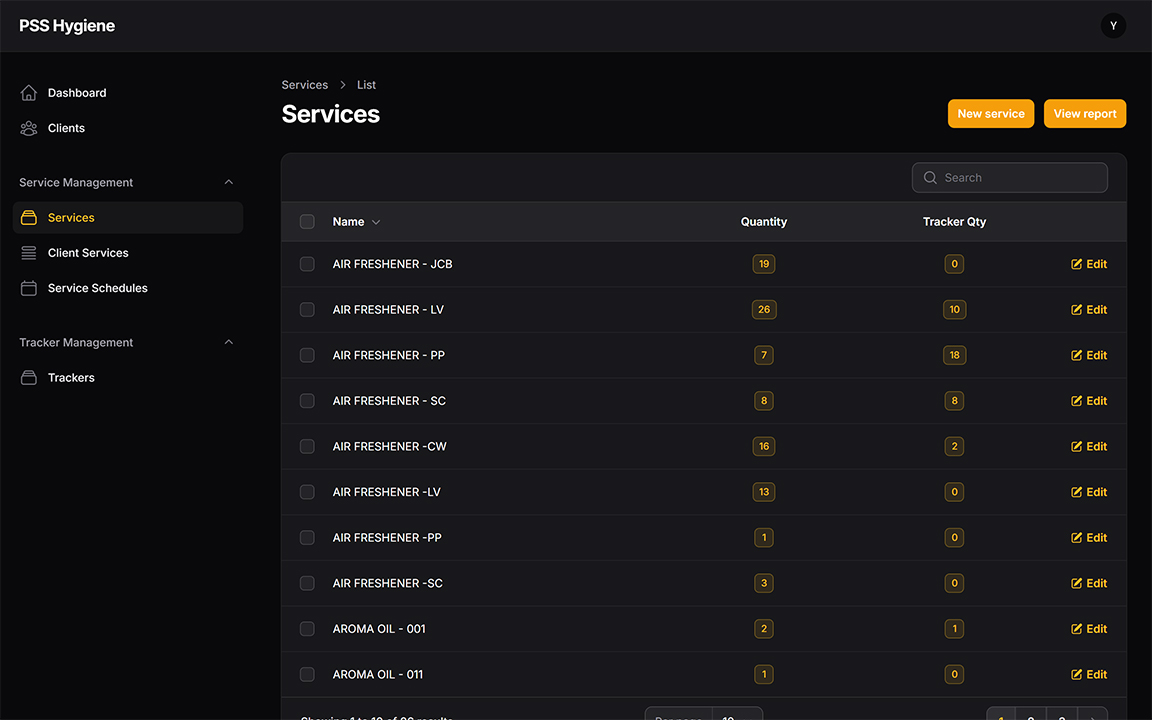Click the Service Schedules calendar icon
Screen dimensions: 1152x720
pos(29,288)
